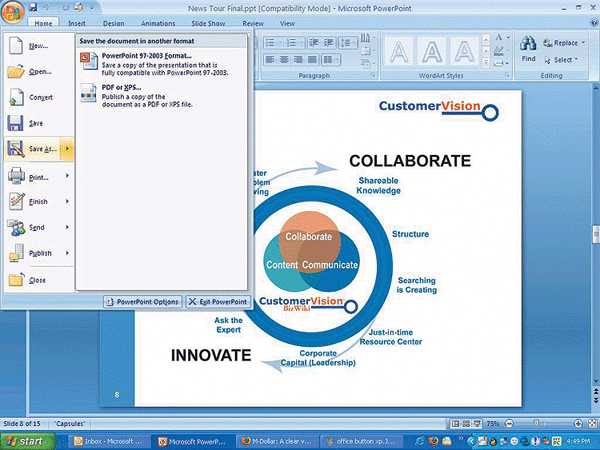Click Convert to SmartArt icon
600x450 pixels.
(367, 63)
